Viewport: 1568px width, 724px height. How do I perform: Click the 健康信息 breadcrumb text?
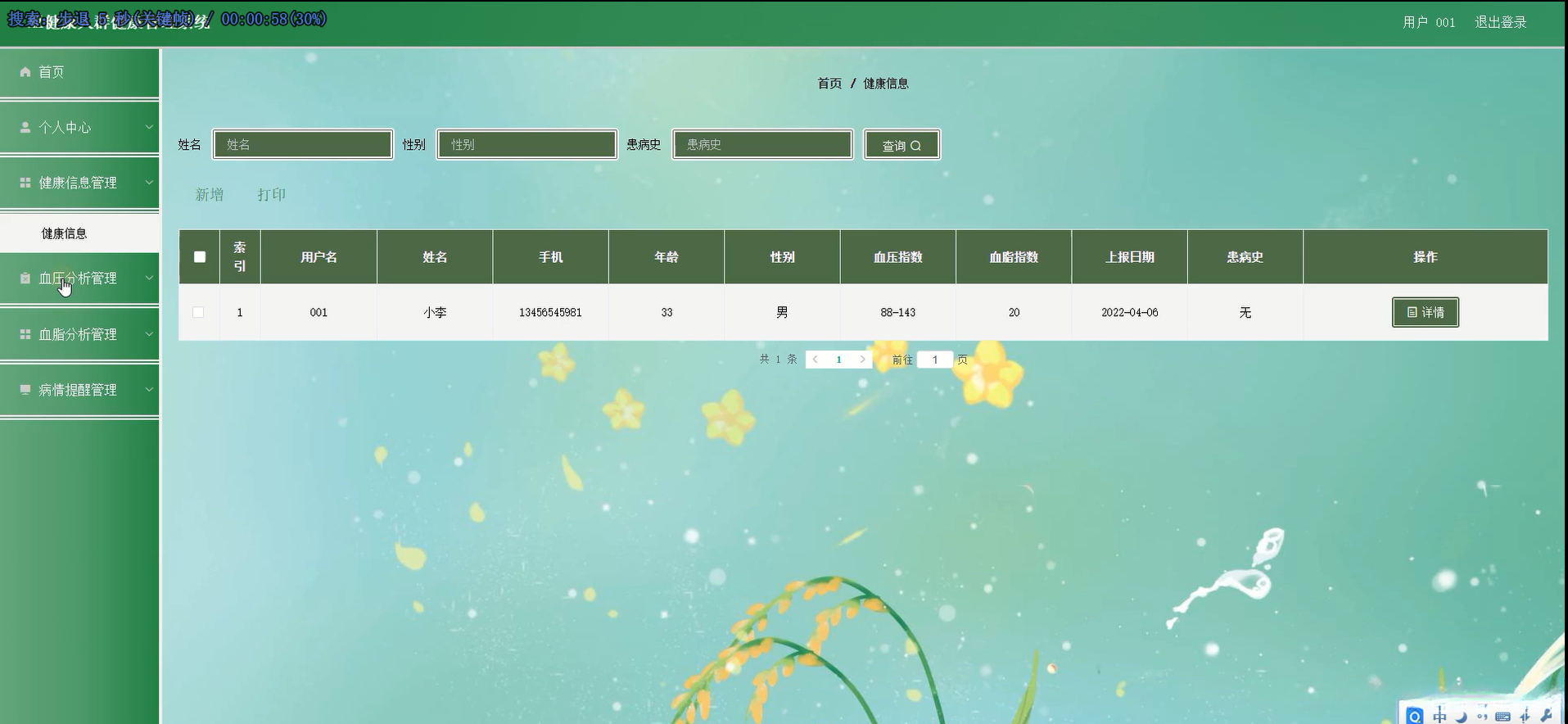pos(886,84)
